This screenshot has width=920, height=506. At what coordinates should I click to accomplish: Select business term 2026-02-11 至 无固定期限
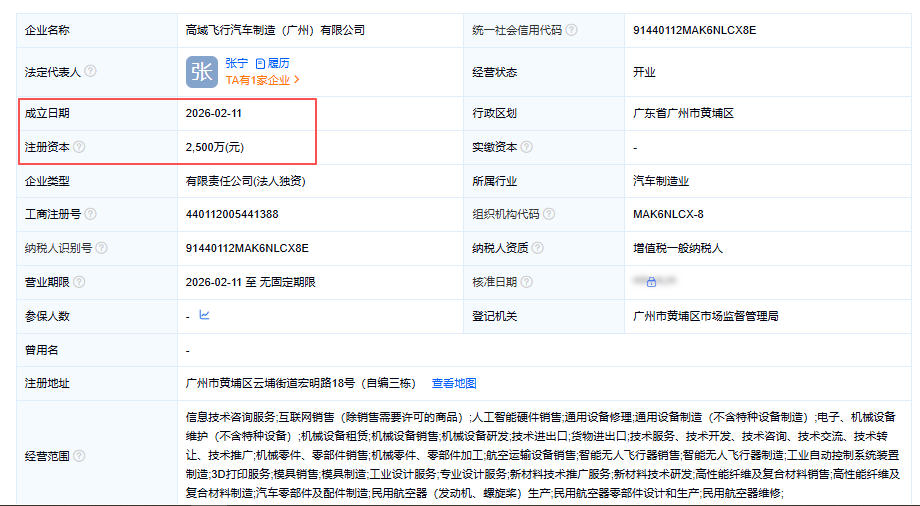[x=251, y=282]
